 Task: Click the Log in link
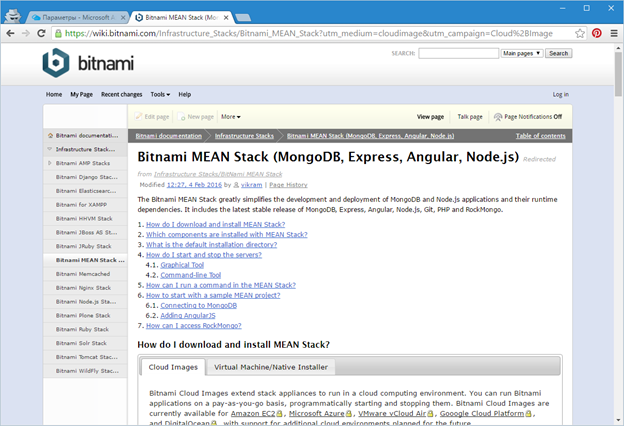560,94
